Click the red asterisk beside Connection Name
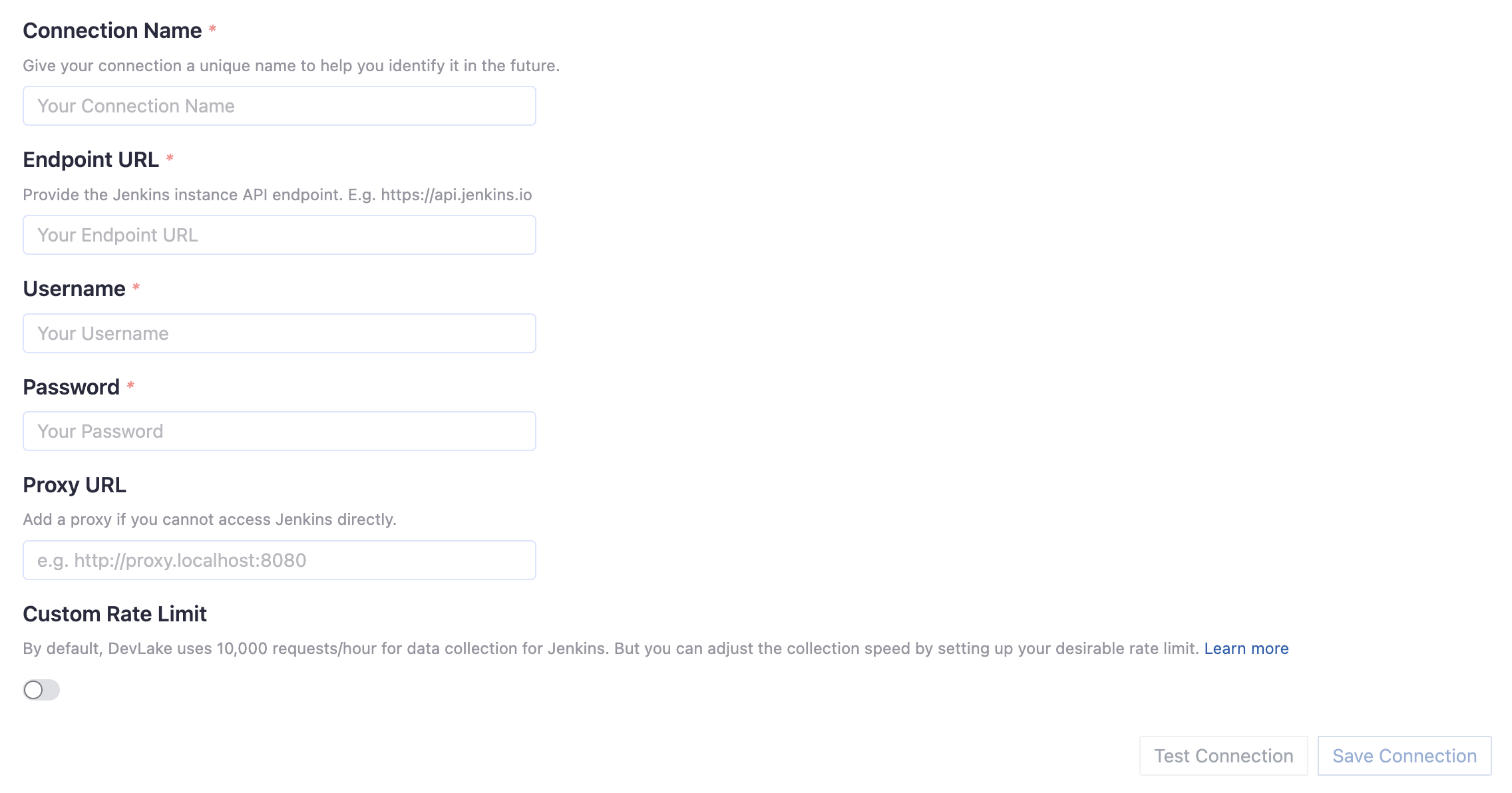 point(212,29)
